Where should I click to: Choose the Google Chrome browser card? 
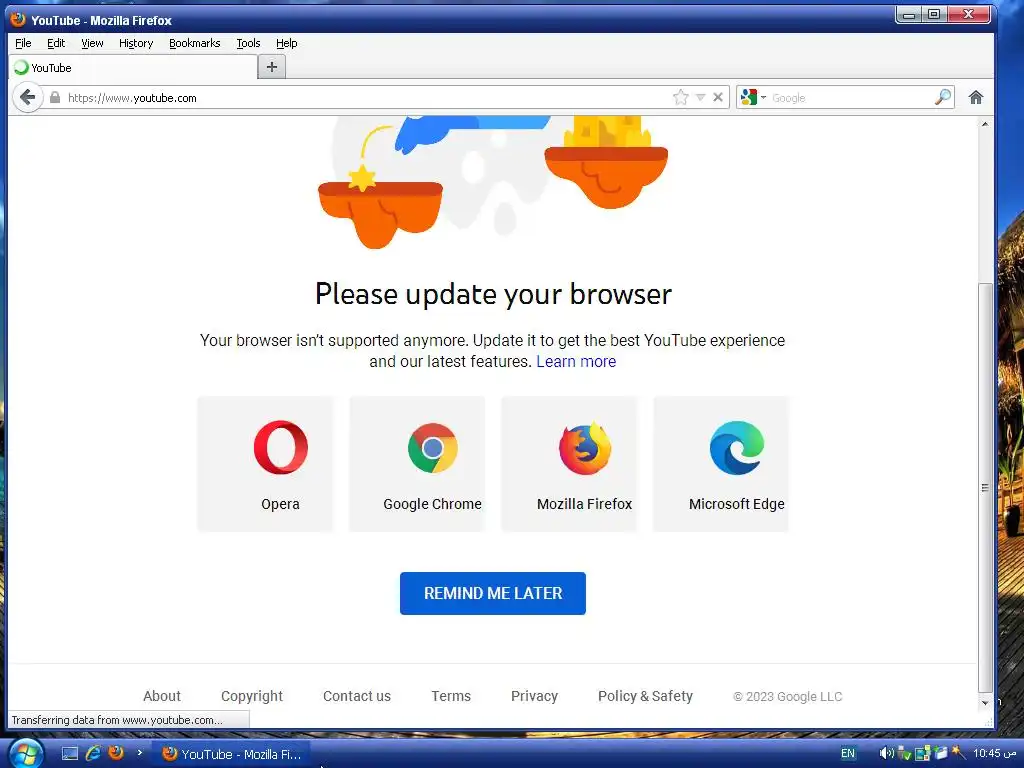pos(417,464)
